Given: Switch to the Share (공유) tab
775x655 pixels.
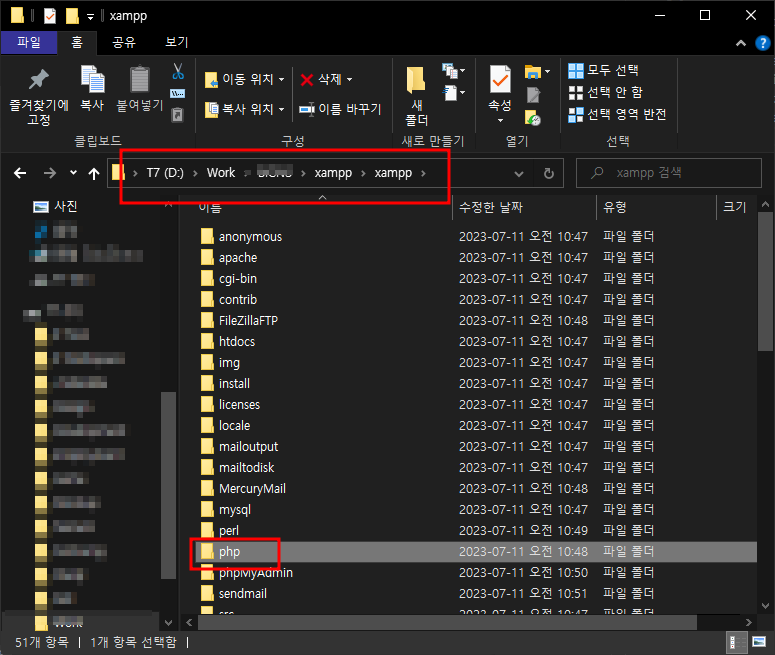Looking at the screenshot, I should (x=124, y=43).
